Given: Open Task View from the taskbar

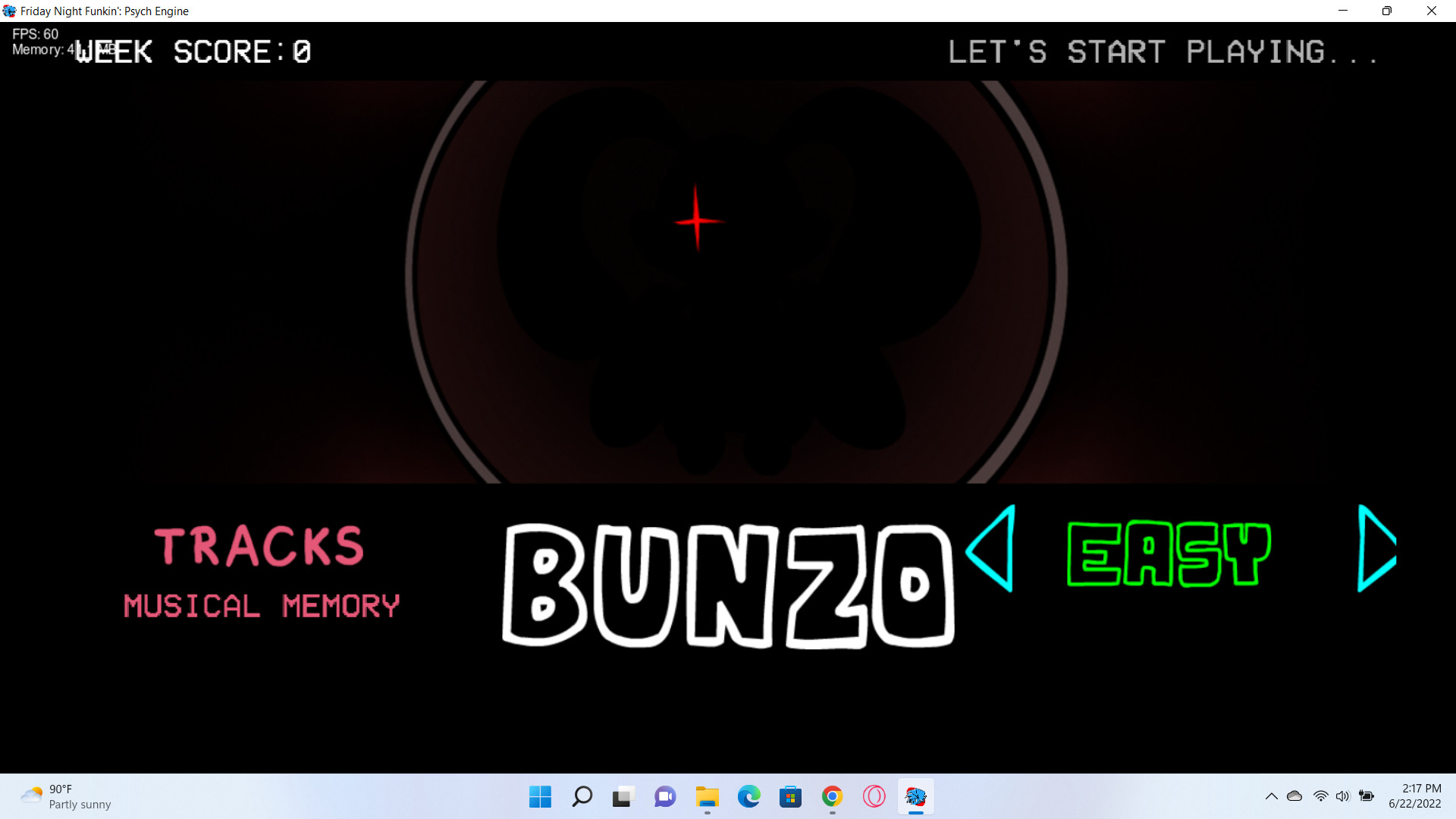Looking at the screenshot, I should [x=623, y=796].
